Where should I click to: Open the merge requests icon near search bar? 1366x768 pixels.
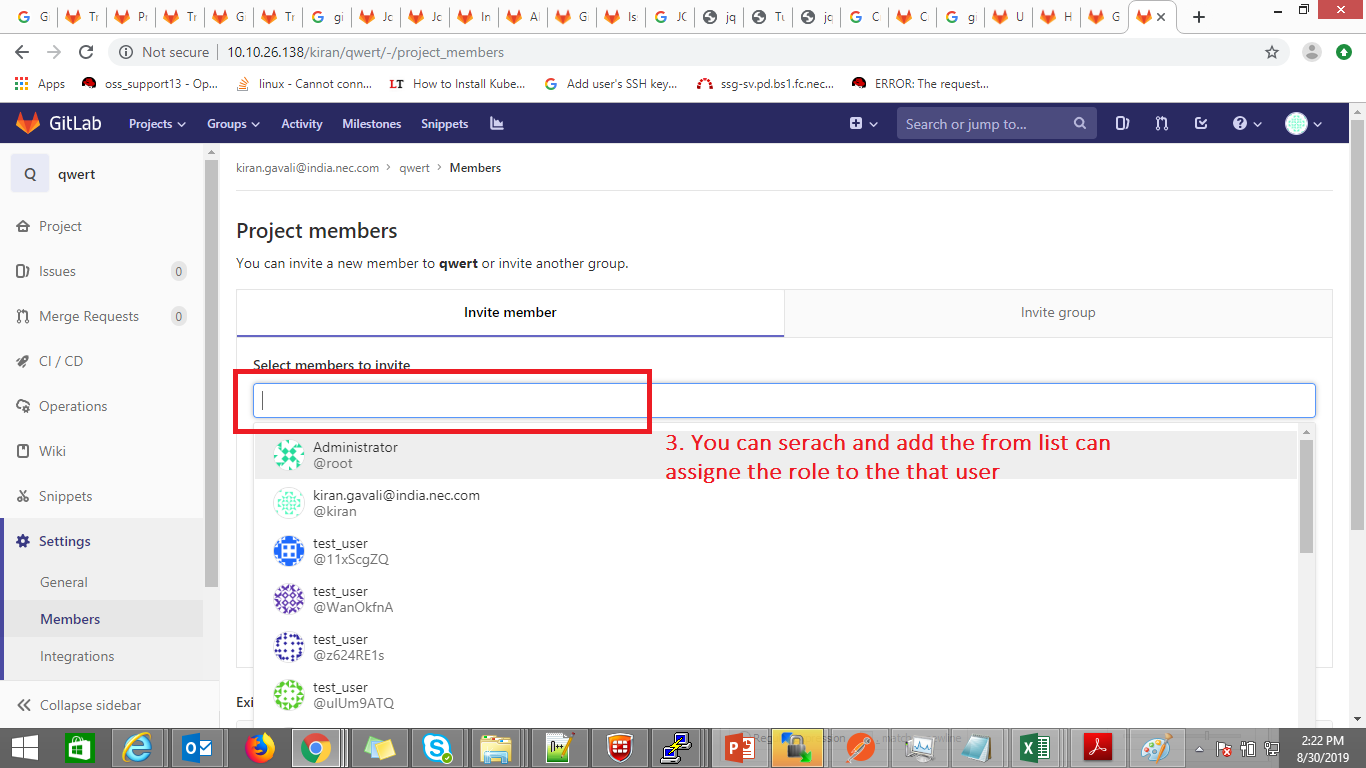[1161, 123]
